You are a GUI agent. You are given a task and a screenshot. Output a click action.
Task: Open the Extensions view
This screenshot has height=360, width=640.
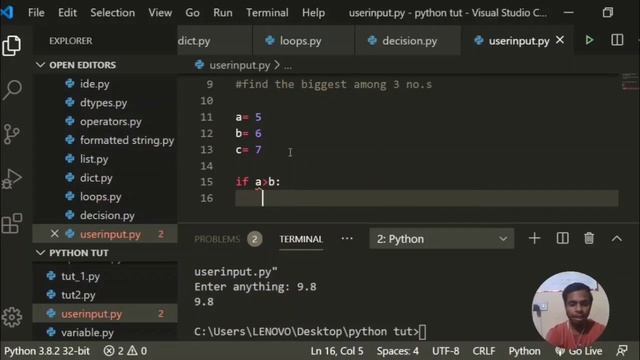[12, 223]
